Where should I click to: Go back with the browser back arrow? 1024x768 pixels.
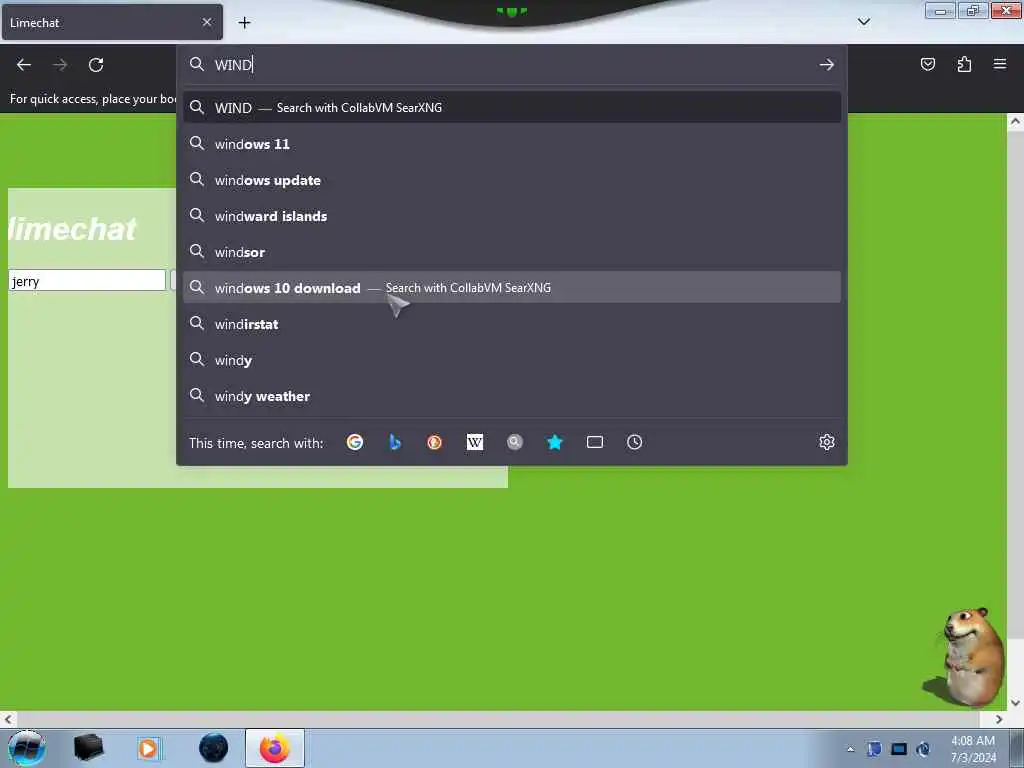(x=24, y=65)
